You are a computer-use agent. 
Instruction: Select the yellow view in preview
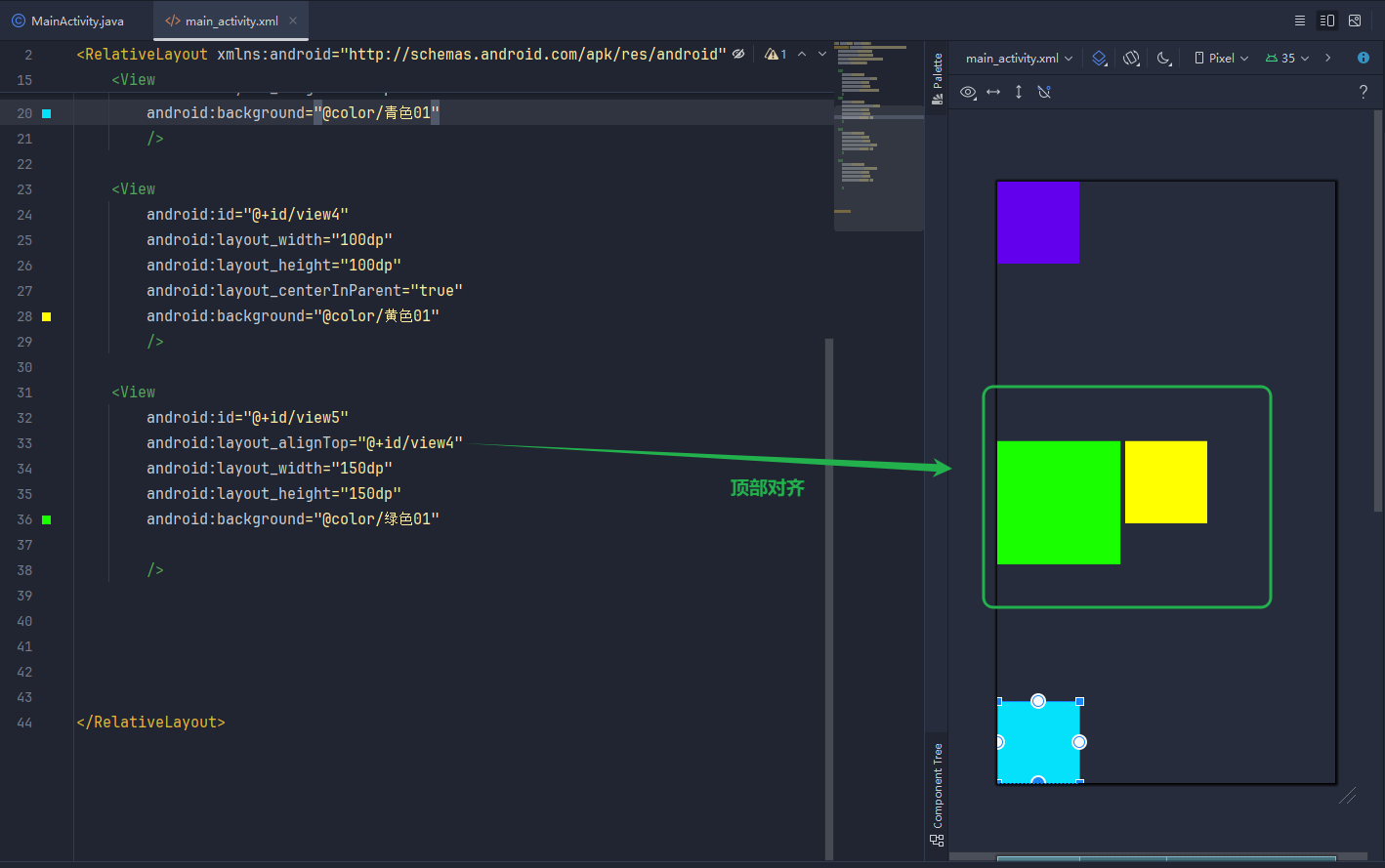pyautogui.click(x=1166, y=482)
